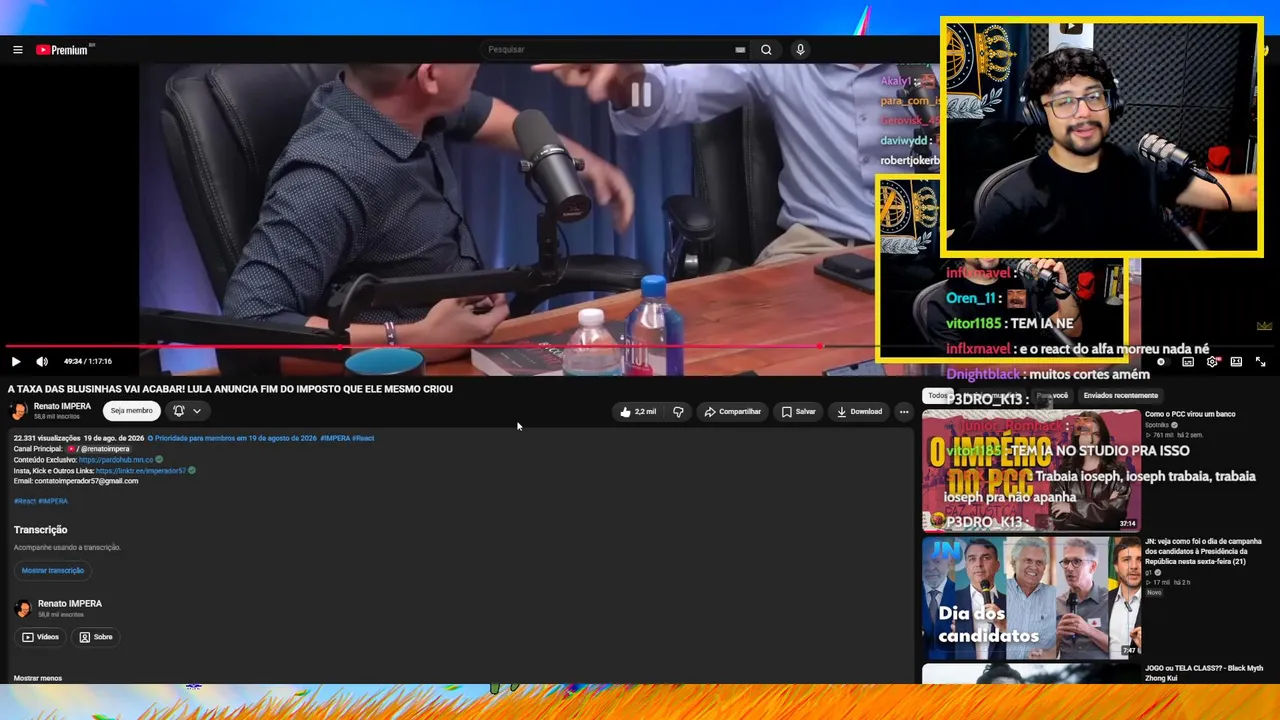Click the notification bell icon
This screenshot has height=720, width=1280.
pos(178,411)
